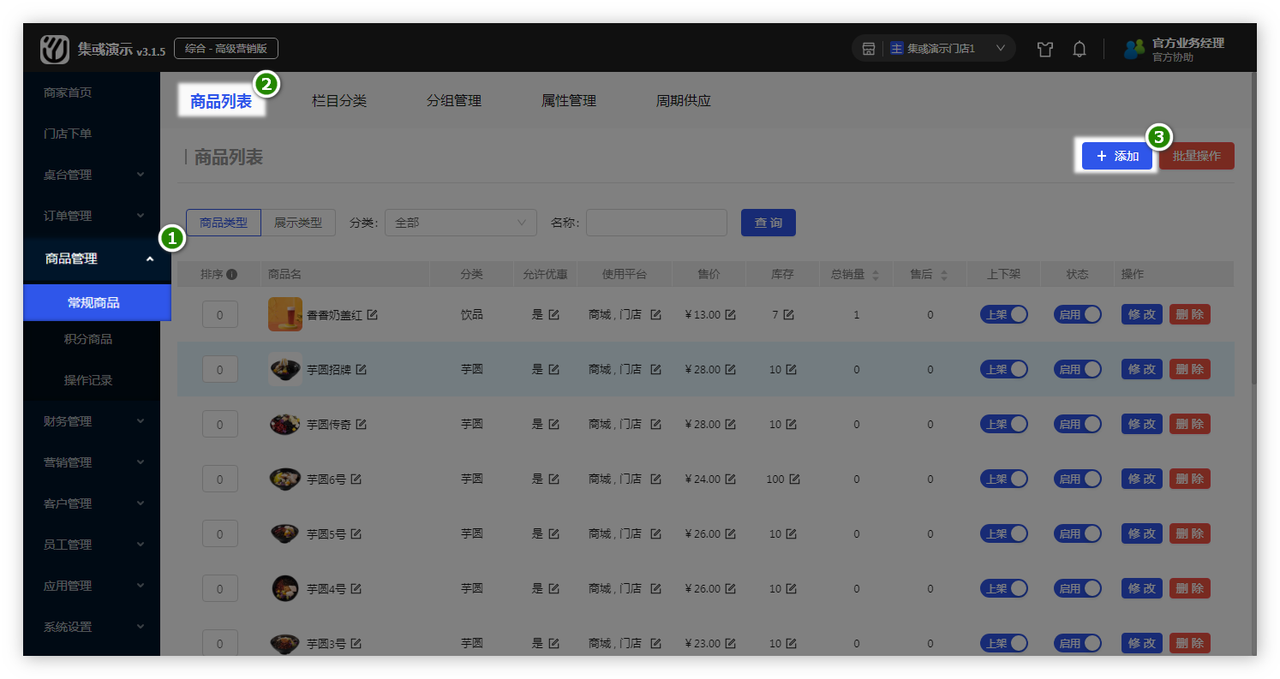Click the 名称 search input field
This screenshot has height=679, width=1280.
pyautogui.click(x=657, y=223)
